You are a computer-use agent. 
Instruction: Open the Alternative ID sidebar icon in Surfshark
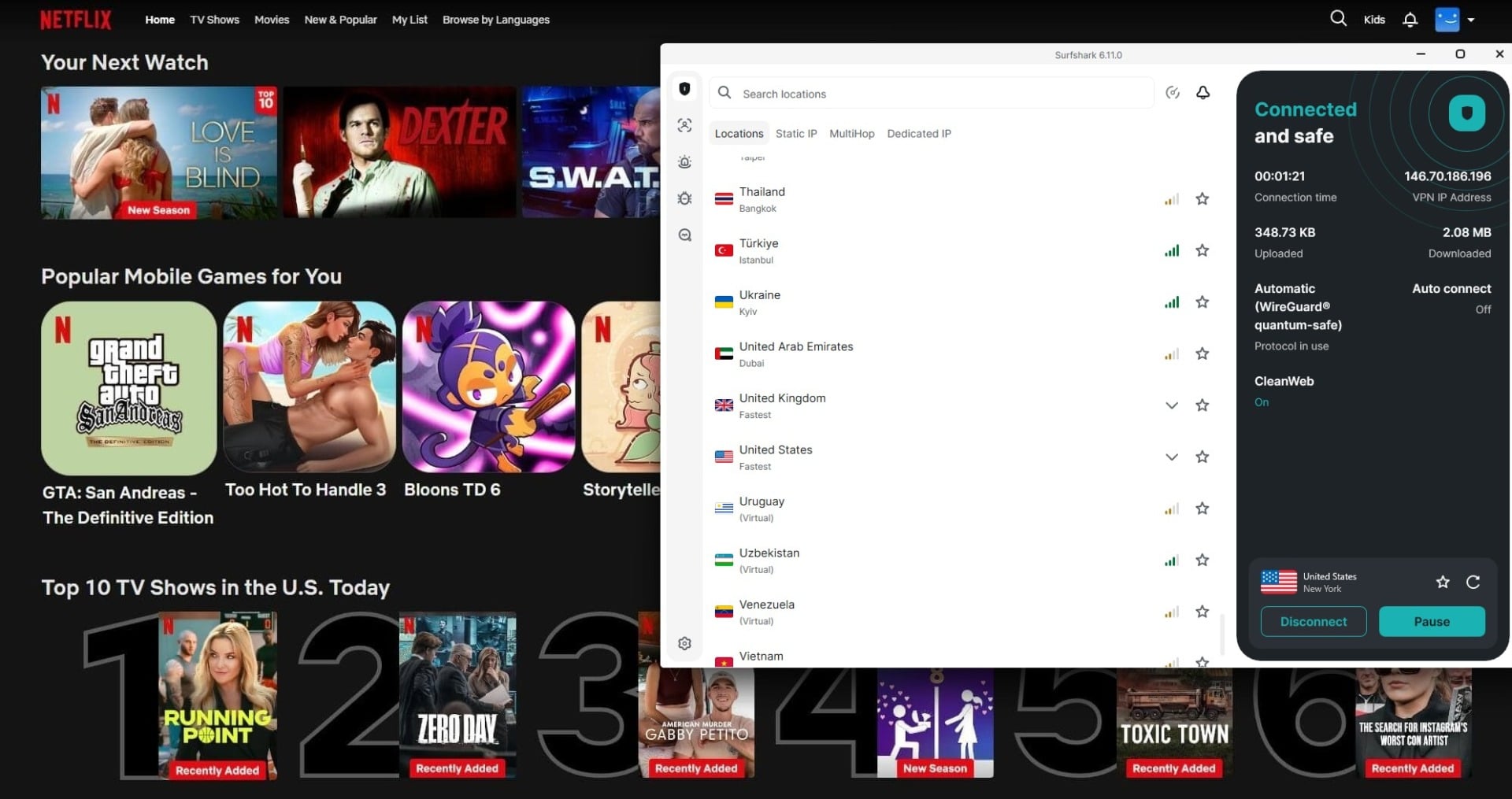684,125
